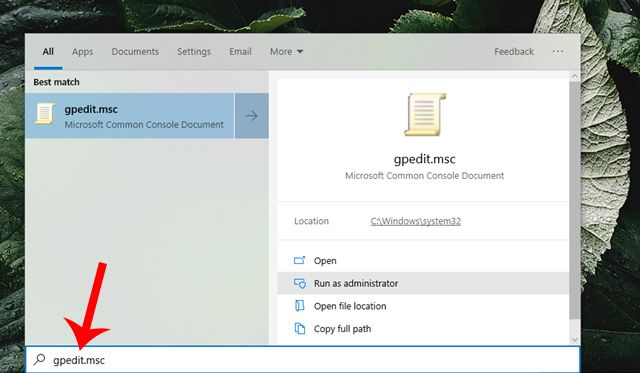Switch to the All search tab
The image size is (640, 373).
(x=48, y=51)
